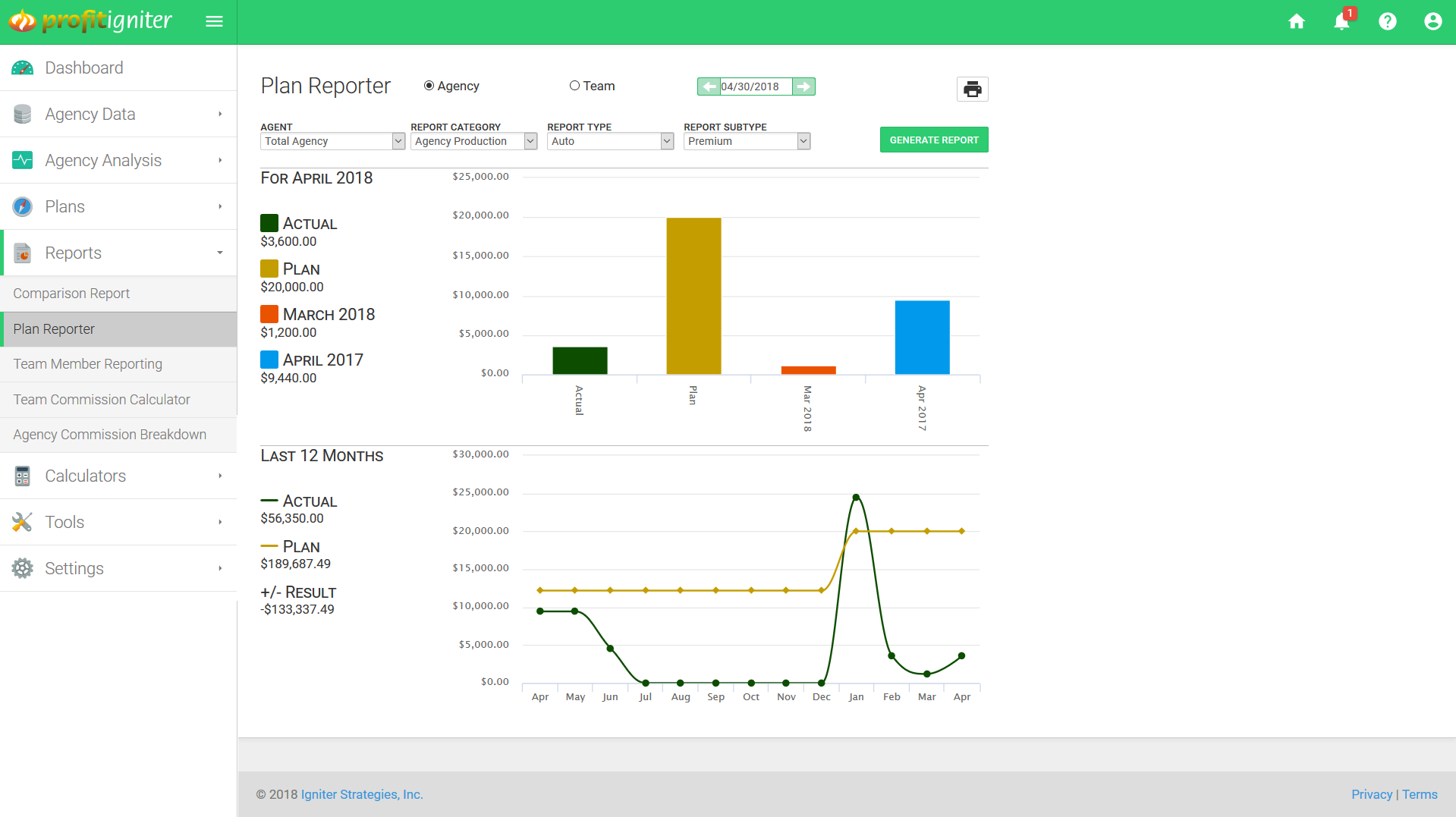Open the Agent dropdown
Image resolution: width=1456 pixels, height=817 pixels.
[x=332, y=141]
